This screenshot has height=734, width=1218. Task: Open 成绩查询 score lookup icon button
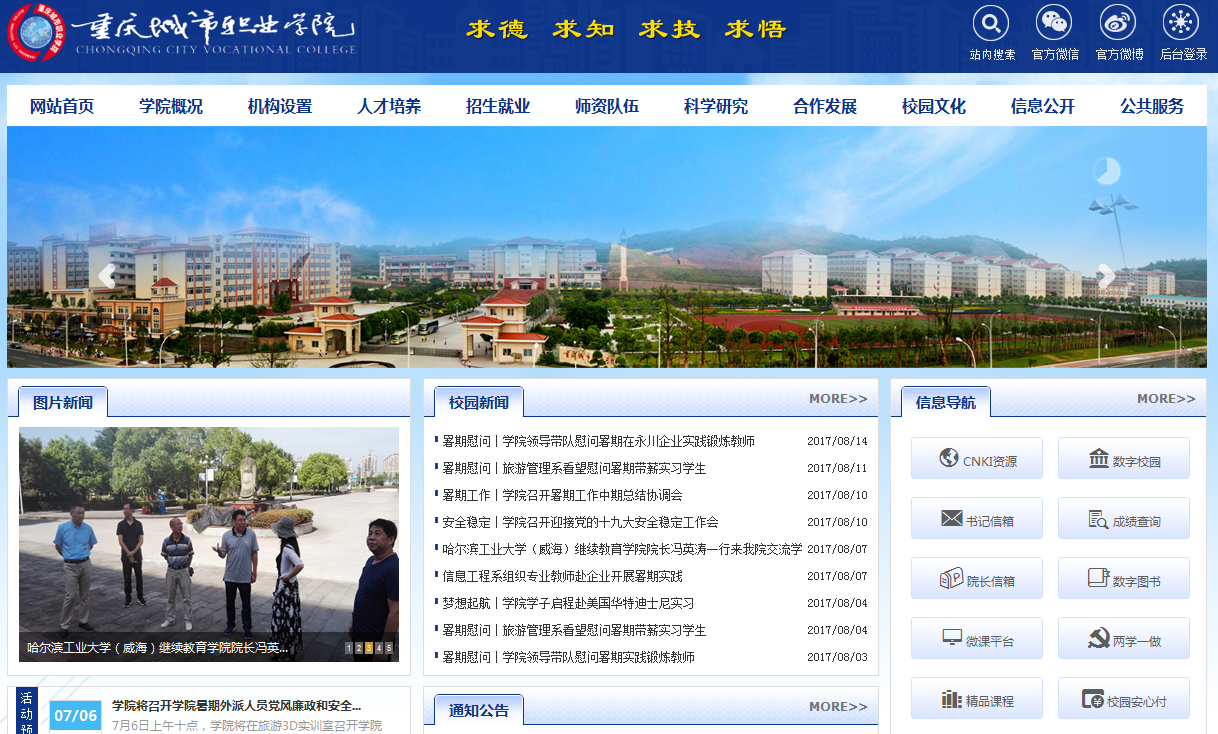(x=1123, y=519)
